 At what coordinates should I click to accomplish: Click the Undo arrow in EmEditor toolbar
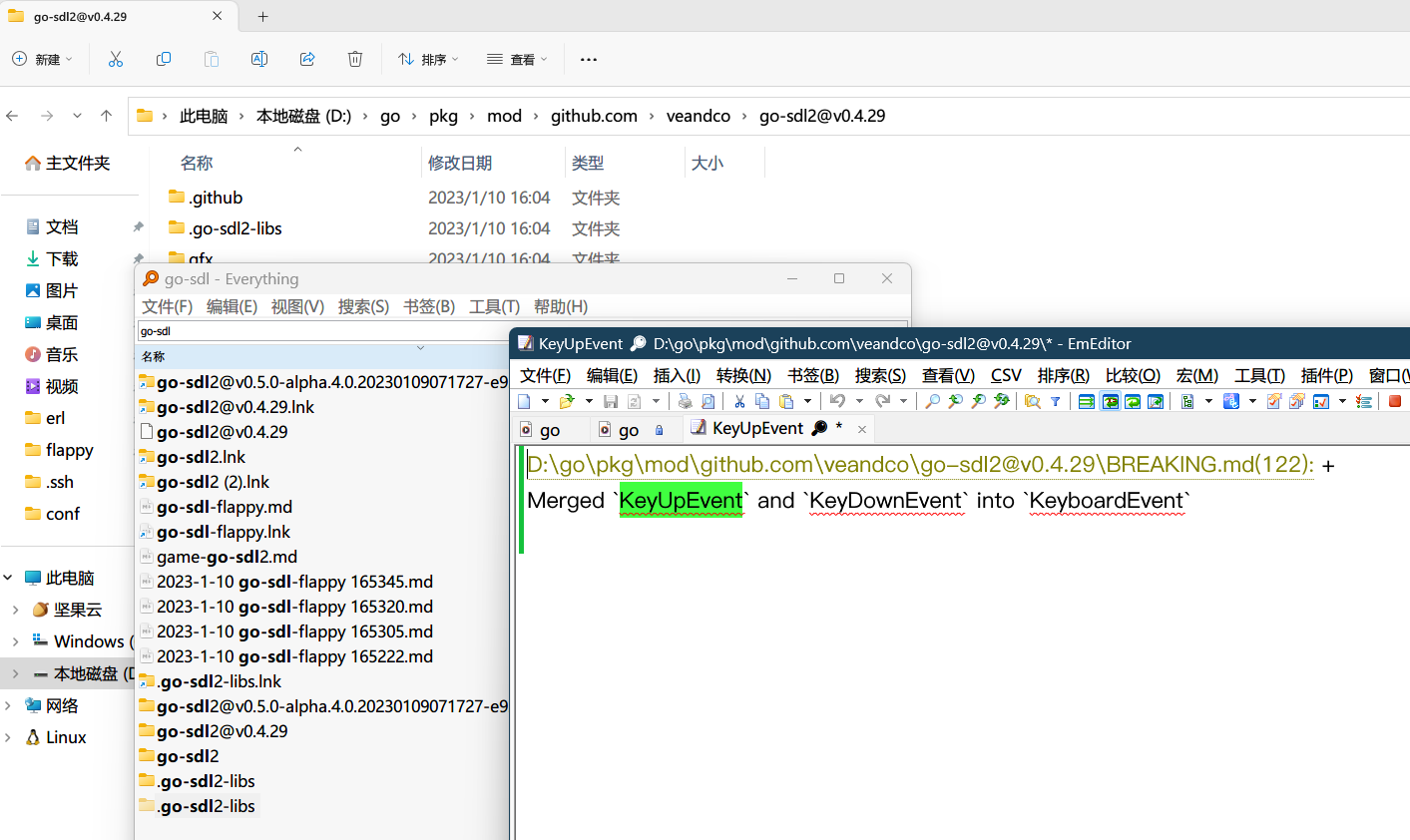837,401
